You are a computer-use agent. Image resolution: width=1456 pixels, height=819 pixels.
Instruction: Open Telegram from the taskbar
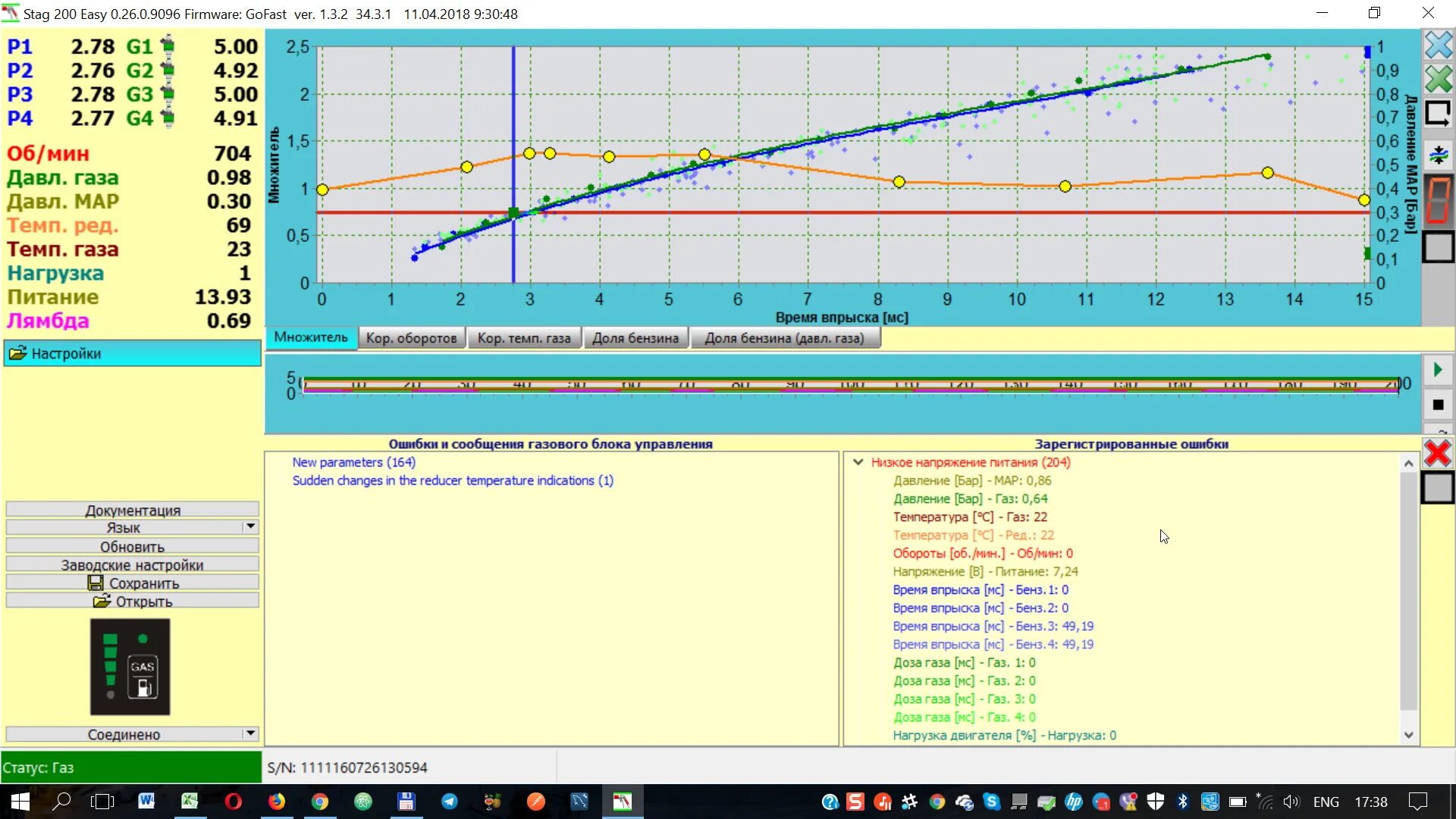click(x=450, y=802)
